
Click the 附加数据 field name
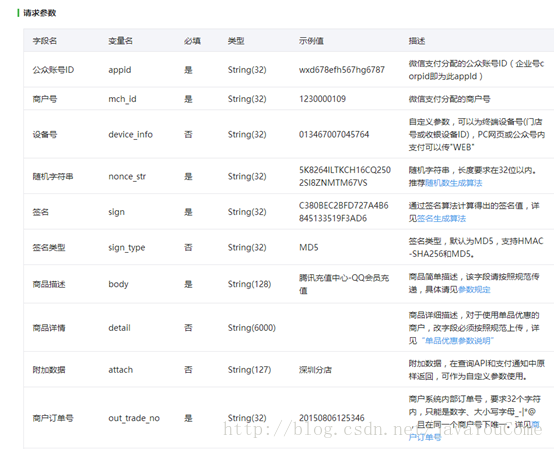pyautogui.click(x=49, y=370)
